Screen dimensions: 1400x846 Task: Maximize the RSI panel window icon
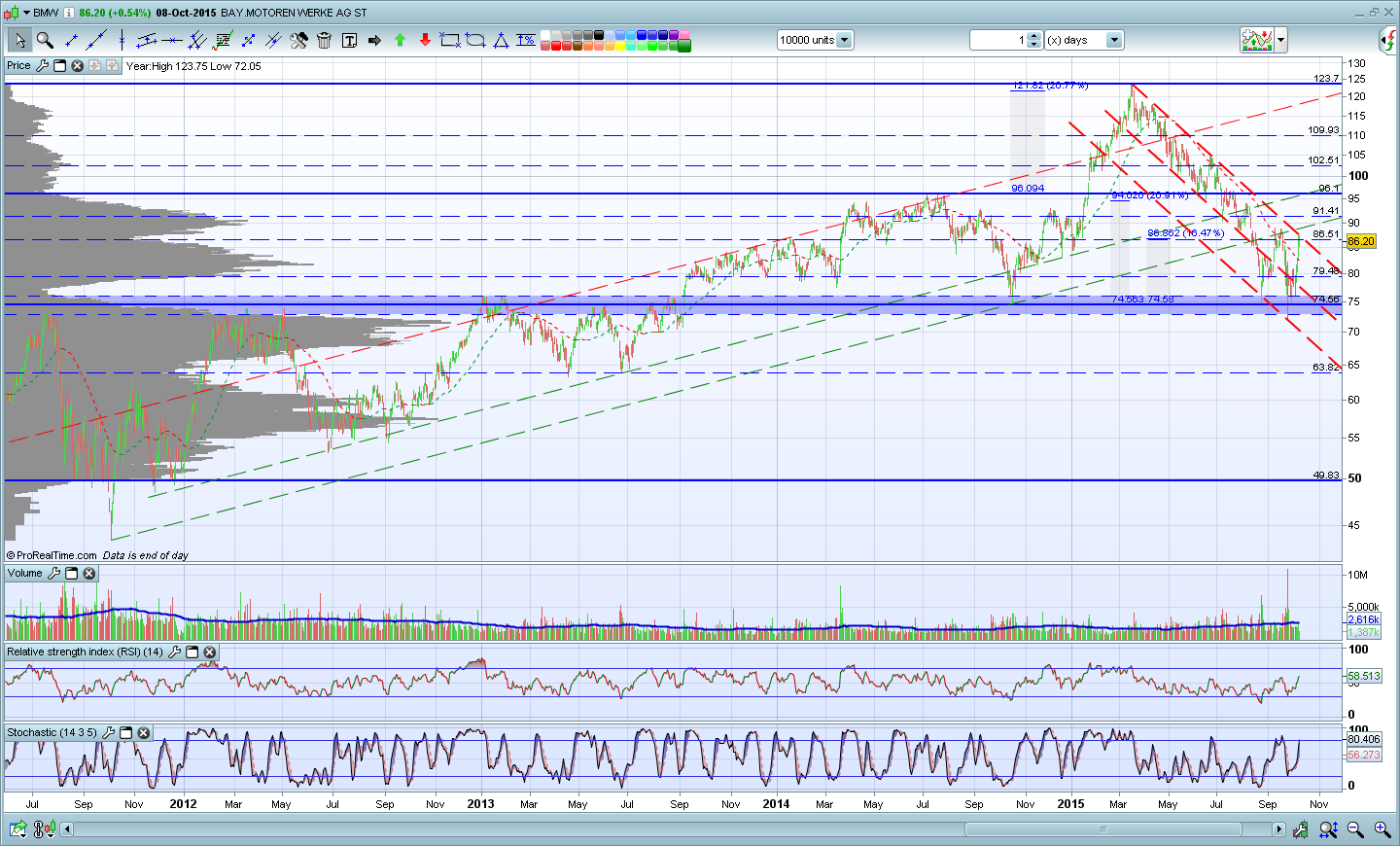(x=192, y=652)
